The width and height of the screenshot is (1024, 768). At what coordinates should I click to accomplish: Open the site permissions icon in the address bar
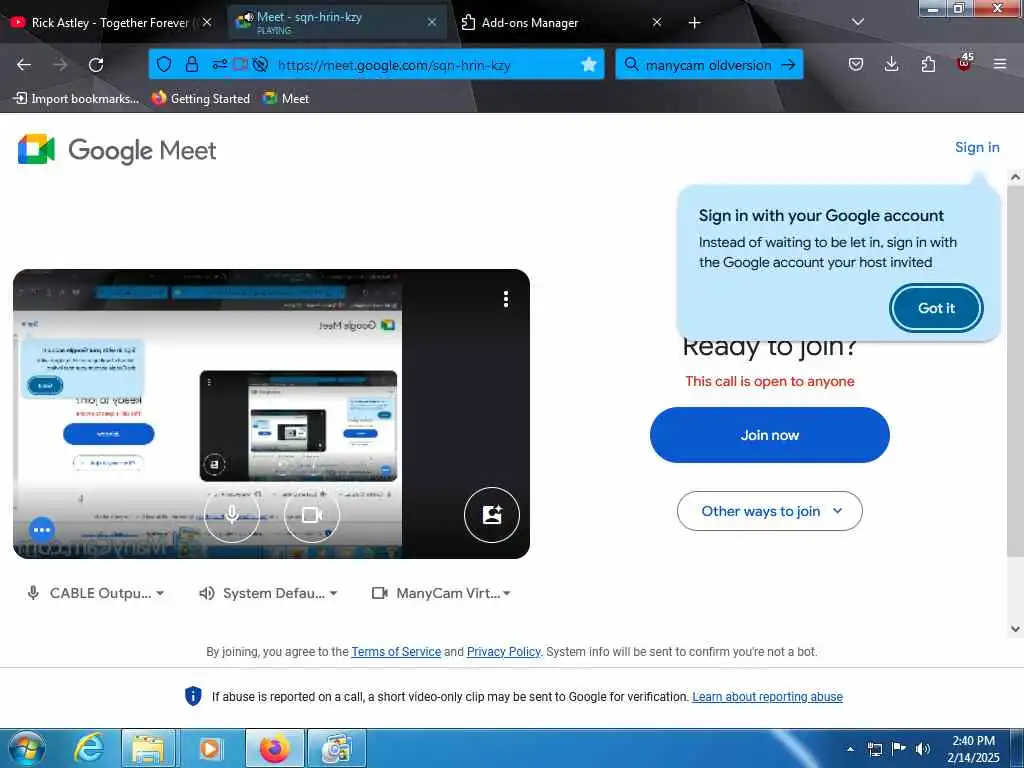pyautogui.click(x=219, y=64)
